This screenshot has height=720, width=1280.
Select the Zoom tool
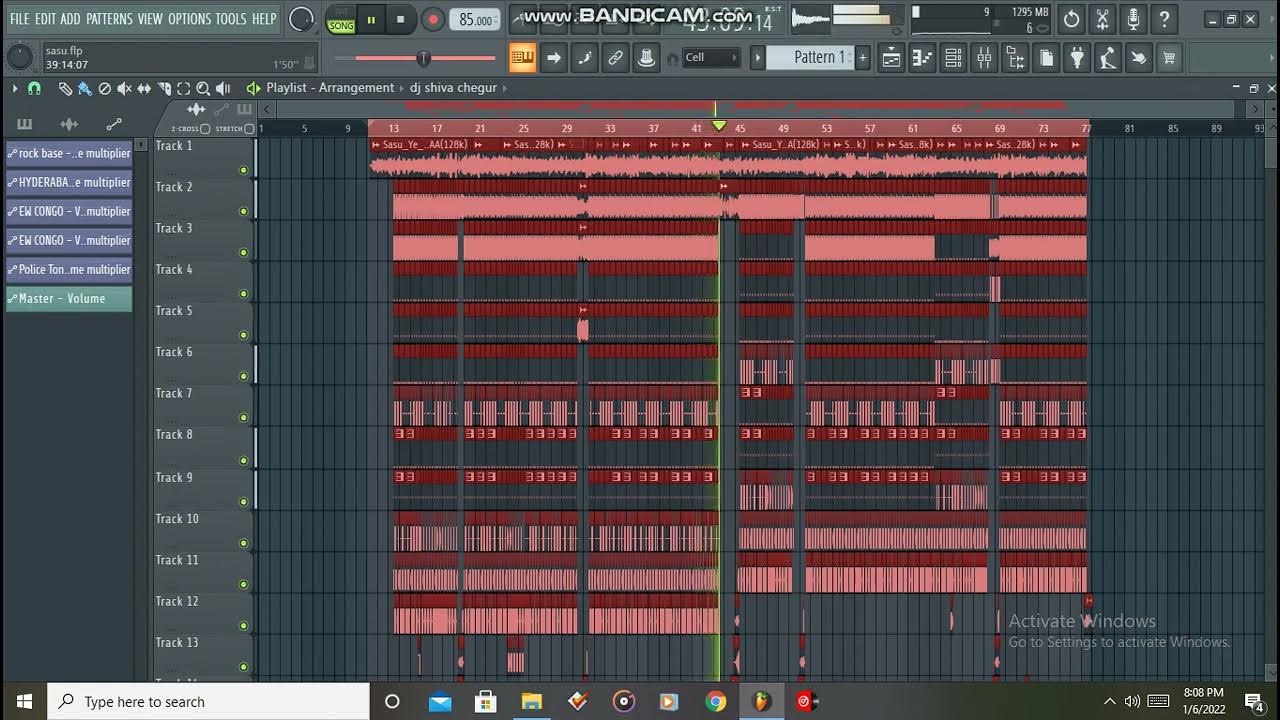click(203, 88)
